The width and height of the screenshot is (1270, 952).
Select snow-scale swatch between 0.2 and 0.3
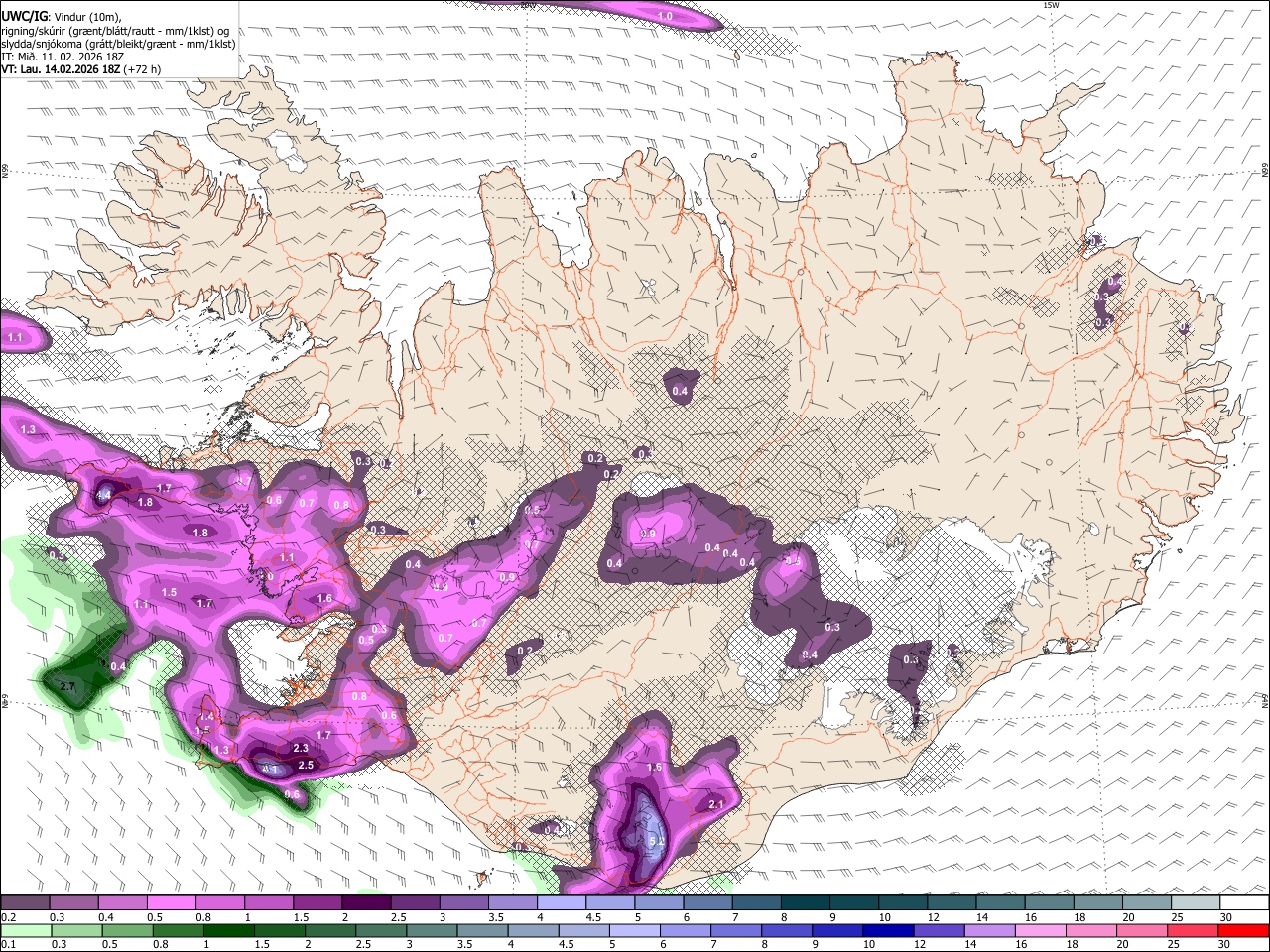pyautogui.click(x=25, y=902)
